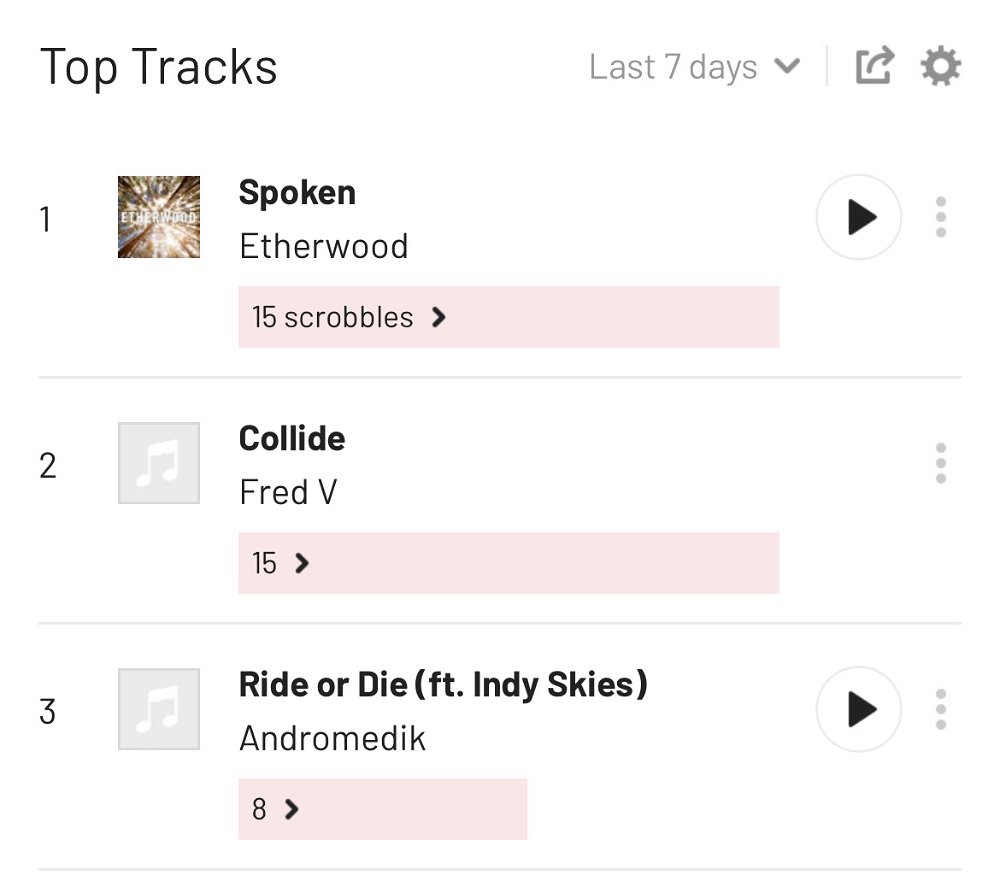
Task: Open the Top Tracks settings gear
Action: [x=941, y=66]
